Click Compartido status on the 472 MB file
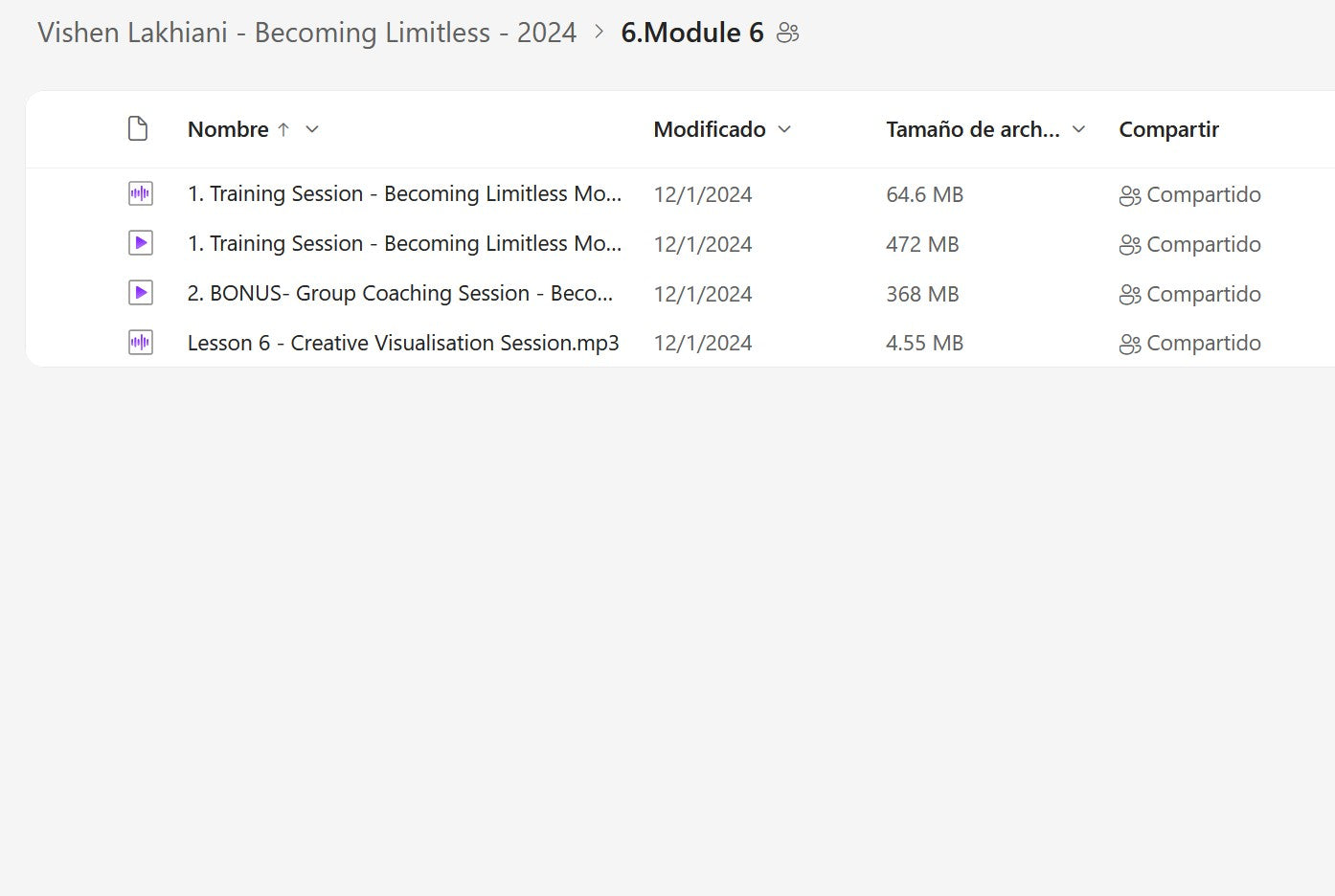 (1202, 244)
